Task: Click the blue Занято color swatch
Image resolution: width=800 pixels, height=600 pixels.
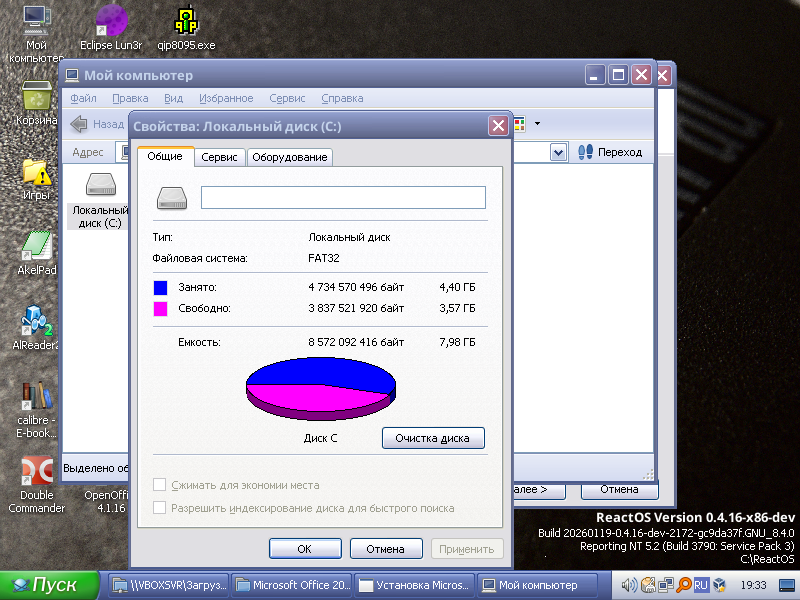Action: tap(161, 288)
